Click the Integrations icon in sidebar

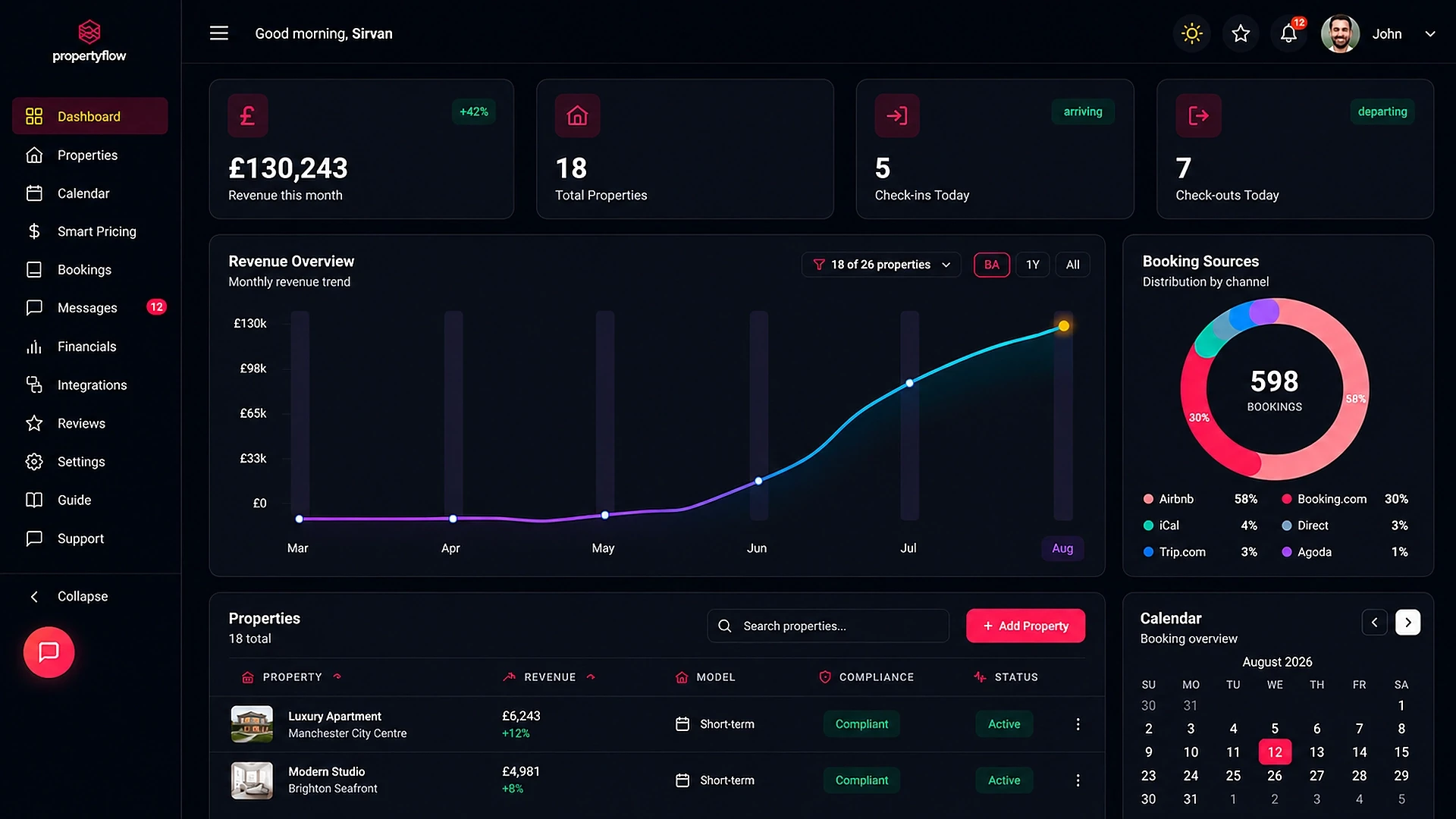[34, 385]
